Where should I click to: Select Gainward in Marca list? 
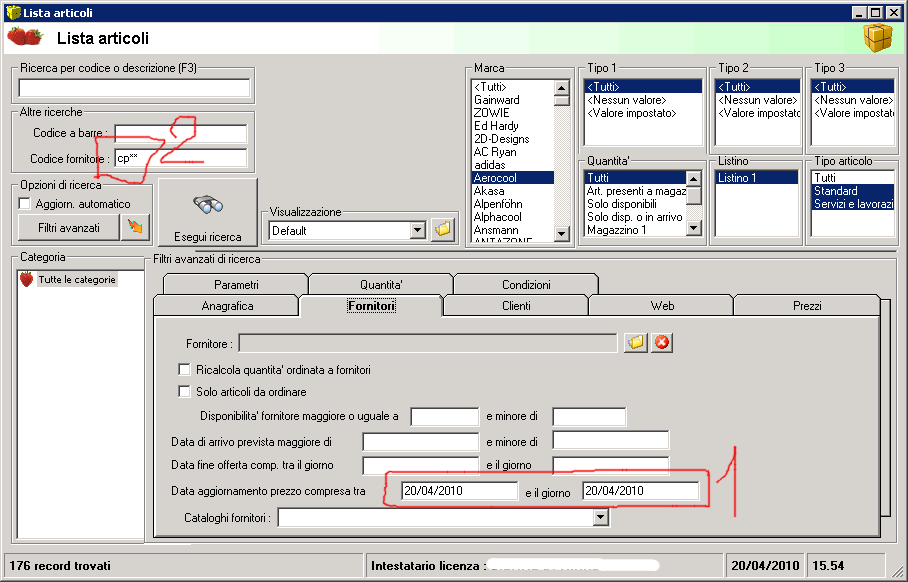click(x=512, y=100)
